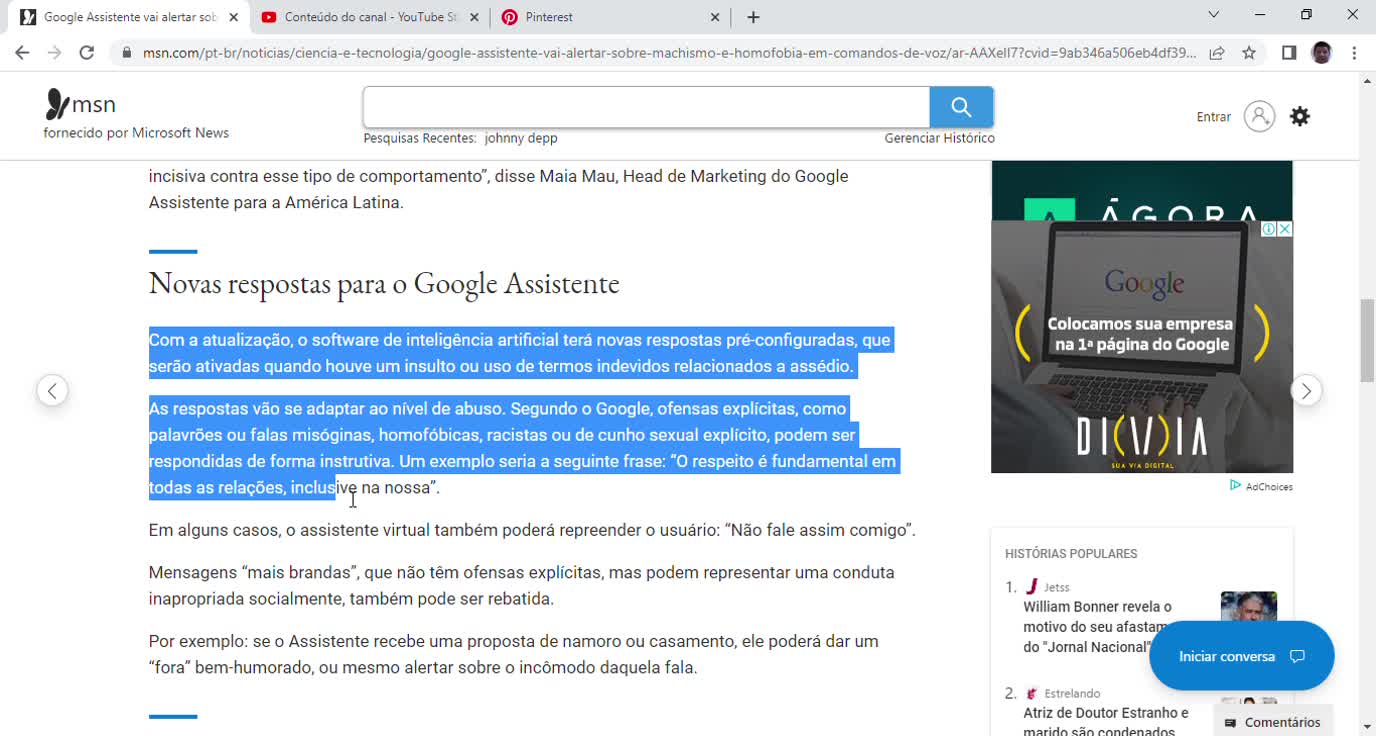Click the scrollbar up arrow
This screenshot has width=1376, height=736.
coord(1367,80)
